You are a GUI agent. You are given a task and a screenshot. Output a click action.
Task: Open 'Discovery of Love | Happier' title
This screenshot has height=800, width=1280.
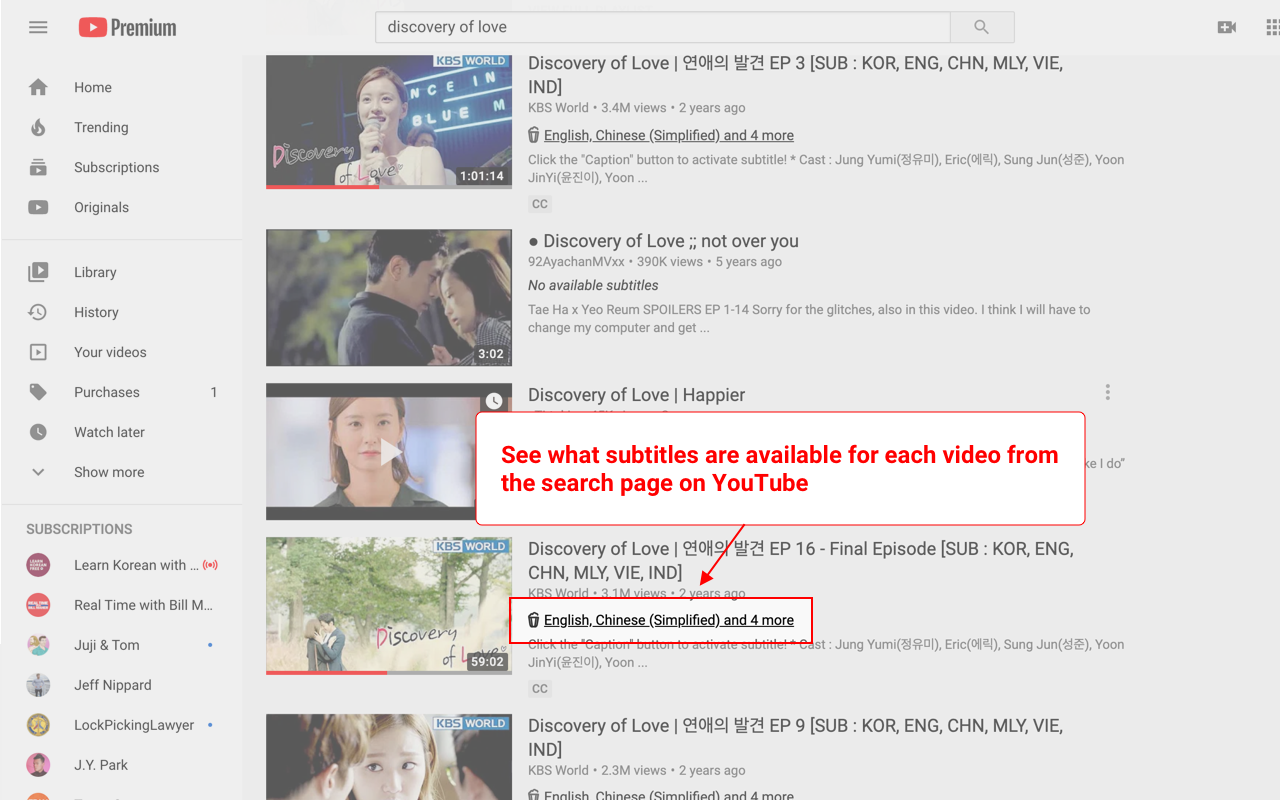coord(636,395)
